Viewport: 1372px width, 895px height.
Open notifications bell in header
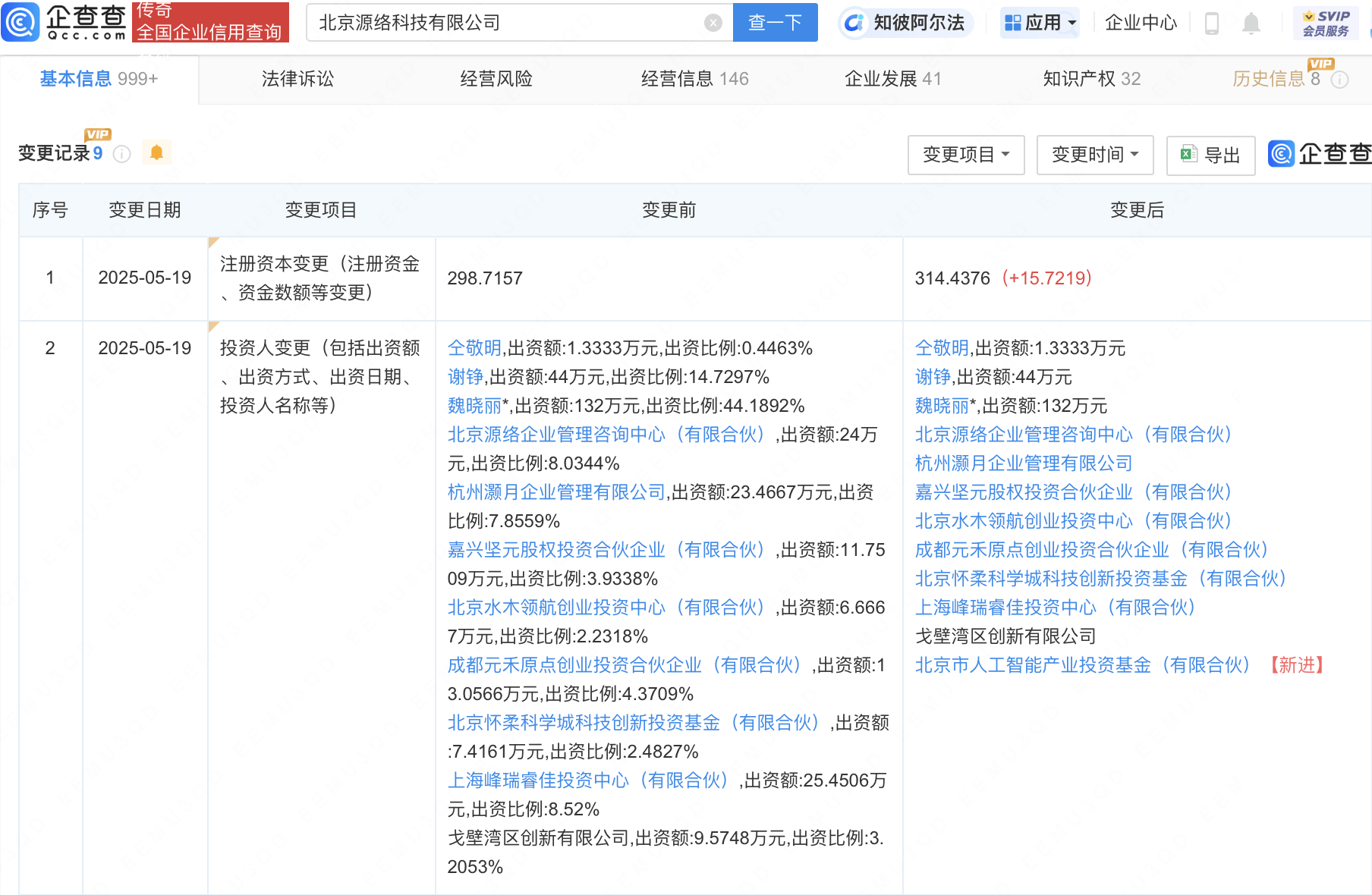click(x=1251, y=24)
